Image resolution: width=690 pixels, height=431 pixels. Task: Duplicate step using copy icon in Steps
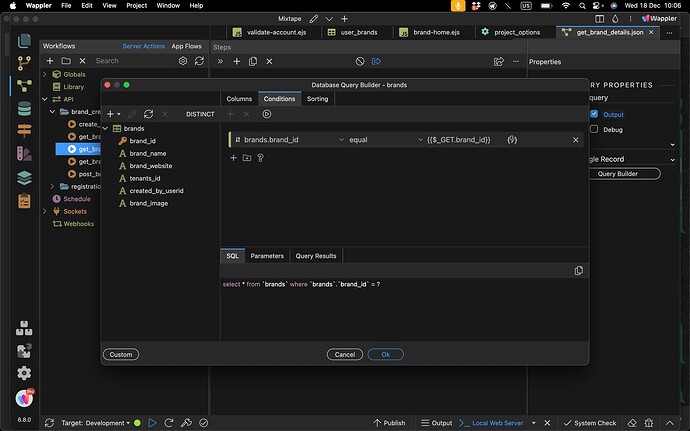pyautogui.click(x=253, y=62)
